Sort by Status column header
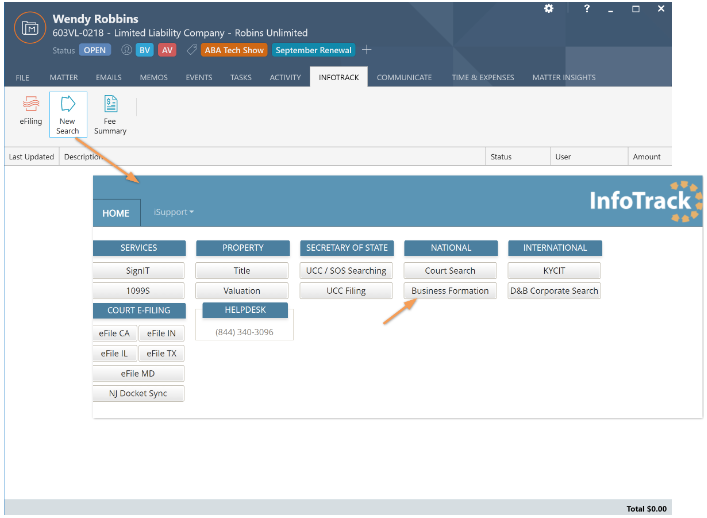Viewport: 707px width, 518px height. tap(518, 157)
